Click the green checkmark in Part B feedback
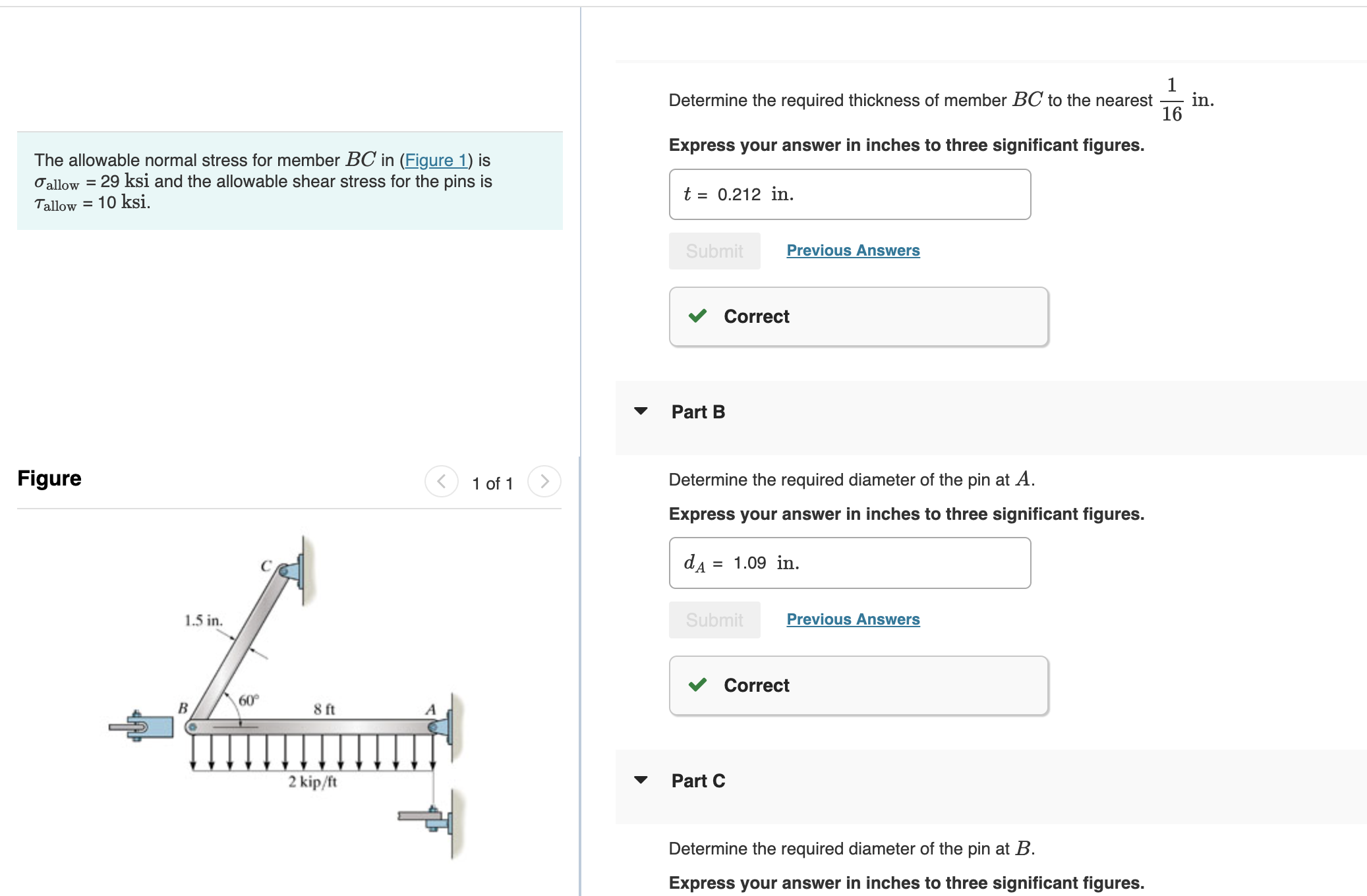Screen dimensions: 1367x896 [697, 685]
